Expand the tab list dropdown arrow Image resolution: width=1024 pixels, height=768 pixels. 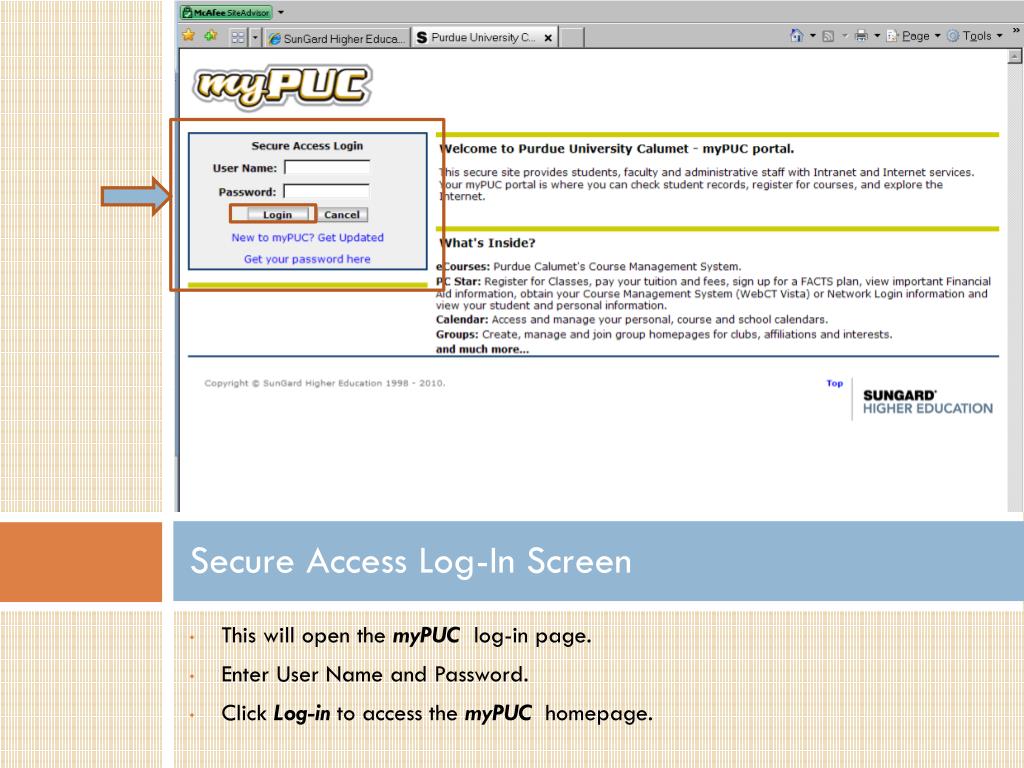[x=255, y=37]
